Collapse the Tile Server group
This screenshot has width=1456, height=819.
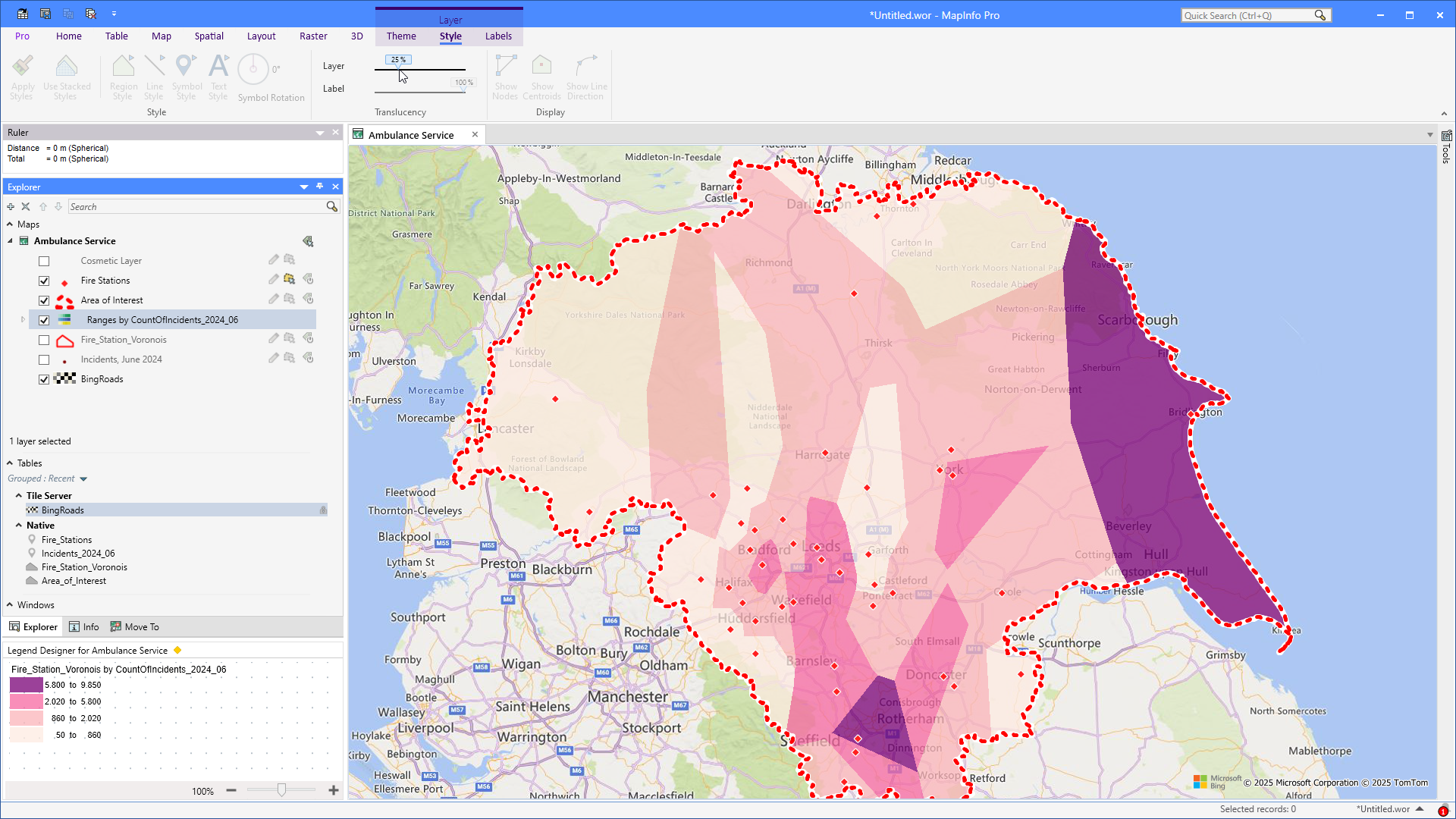pyautogui.click(x=19, y=496)
